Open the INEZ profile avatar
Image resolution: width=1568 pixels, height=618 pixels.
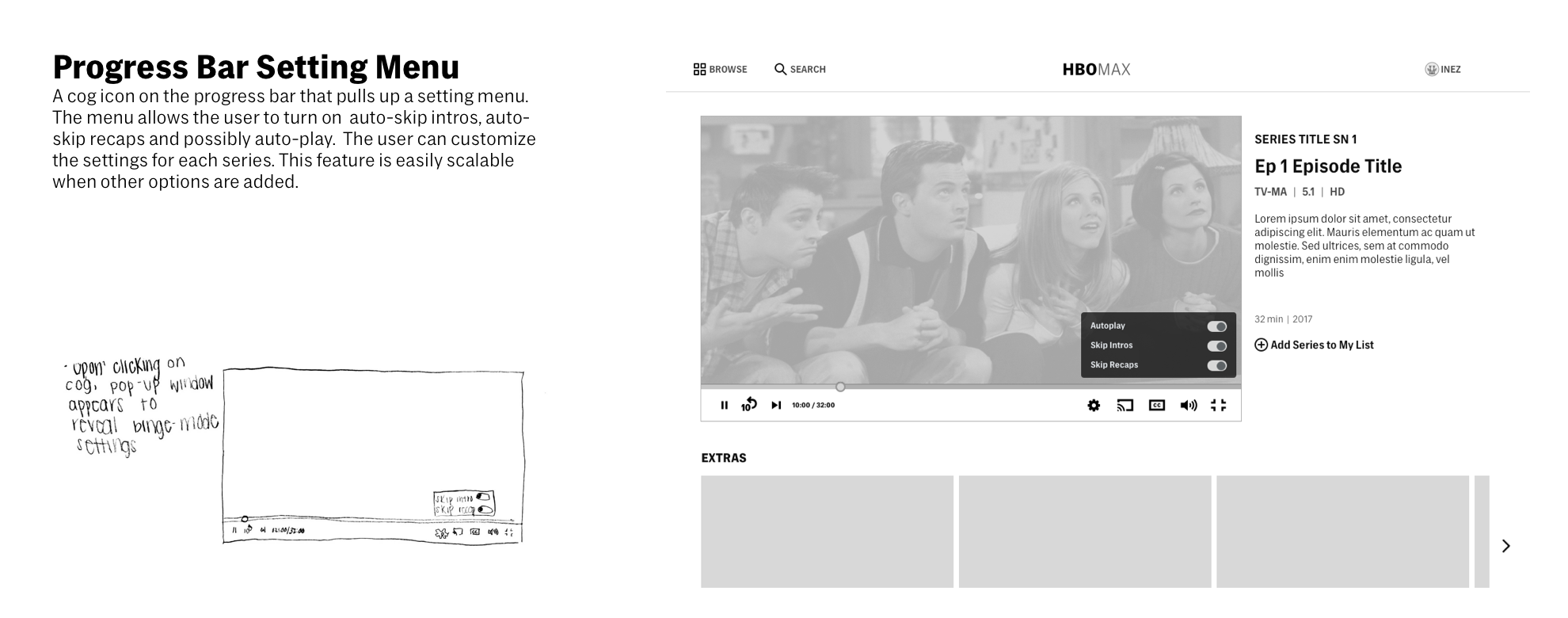1432,70
